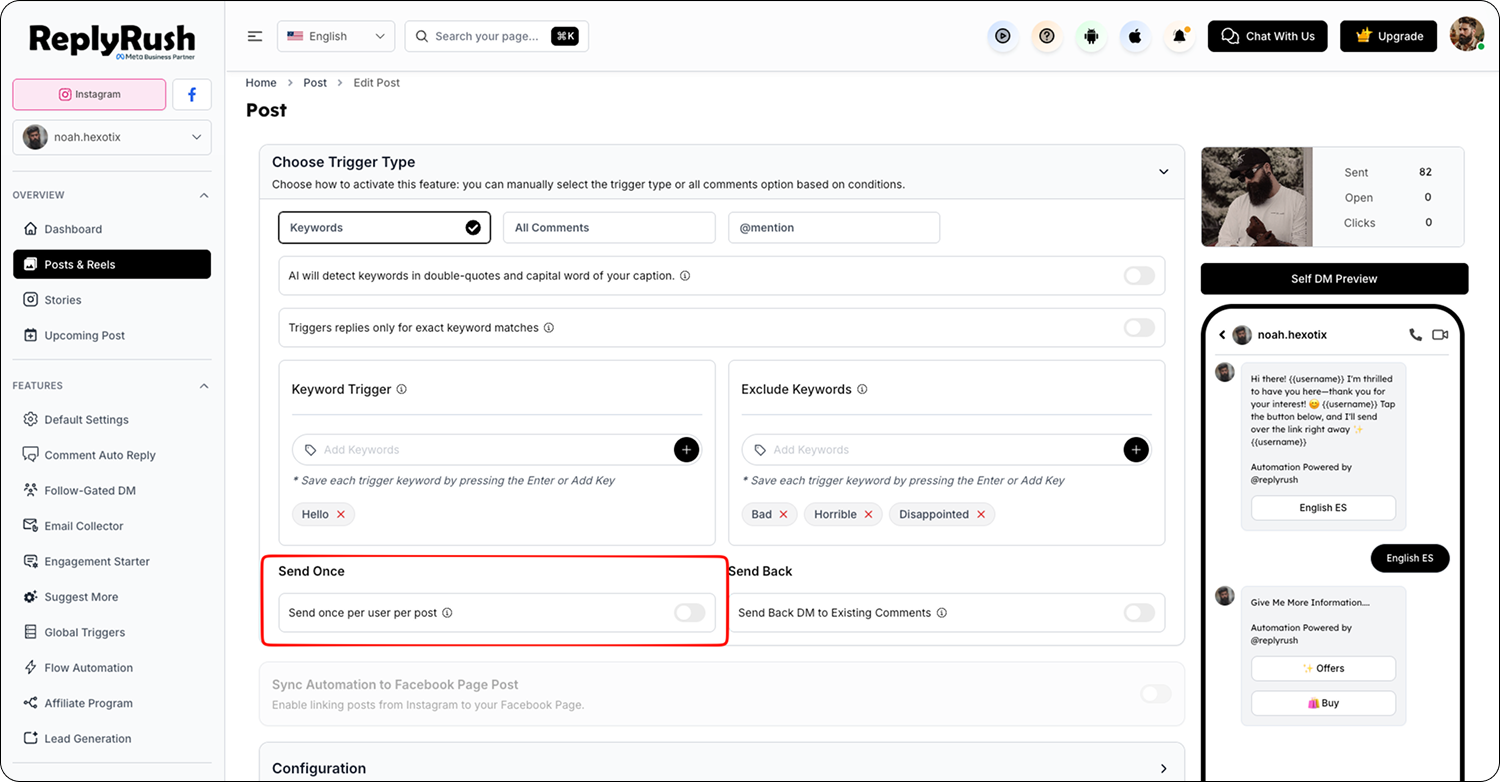This screenshot has width=1500, height=782.
Task: Open Follow-Gated DM feature
Action: (x=112, y=491)
